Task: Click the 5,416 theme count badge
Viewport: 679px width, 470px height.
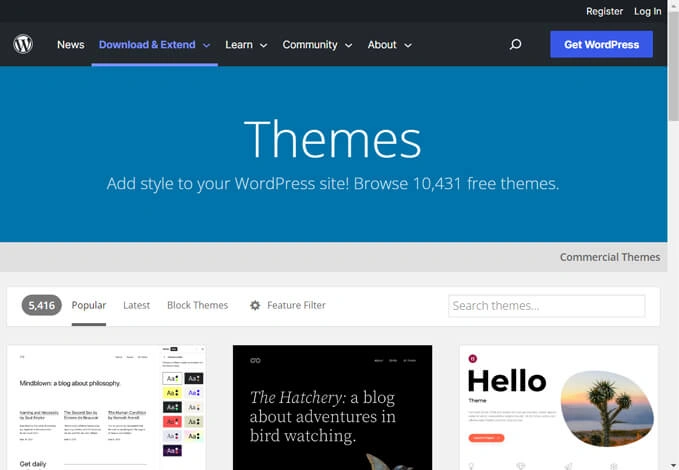Action: 42,305
